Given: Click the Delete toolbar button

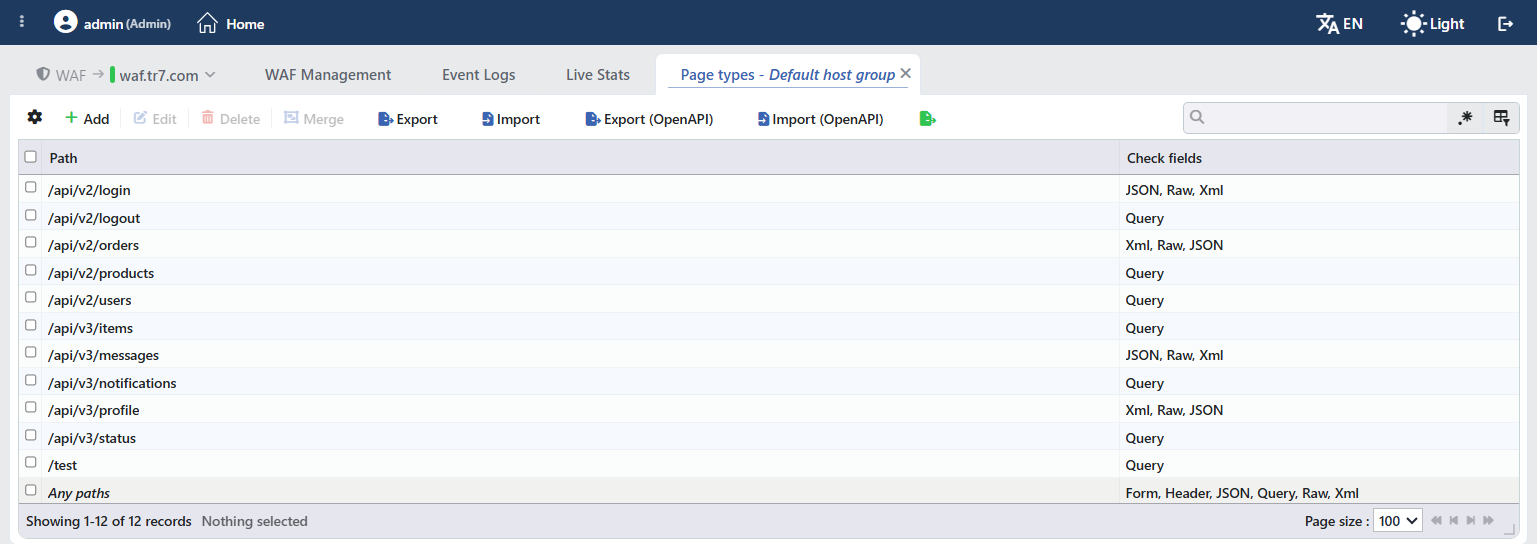Looking at the screenshot, I should [230, 119].
